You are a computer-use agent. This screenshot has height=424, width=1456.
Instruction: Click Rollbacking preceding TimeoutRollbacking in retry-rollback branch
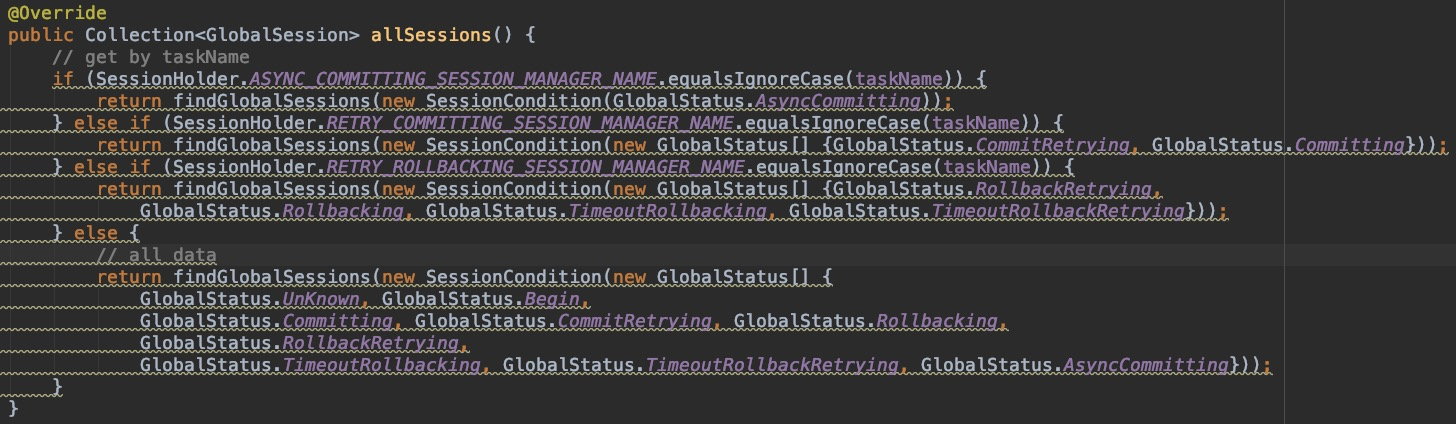(x=343, y=210)
